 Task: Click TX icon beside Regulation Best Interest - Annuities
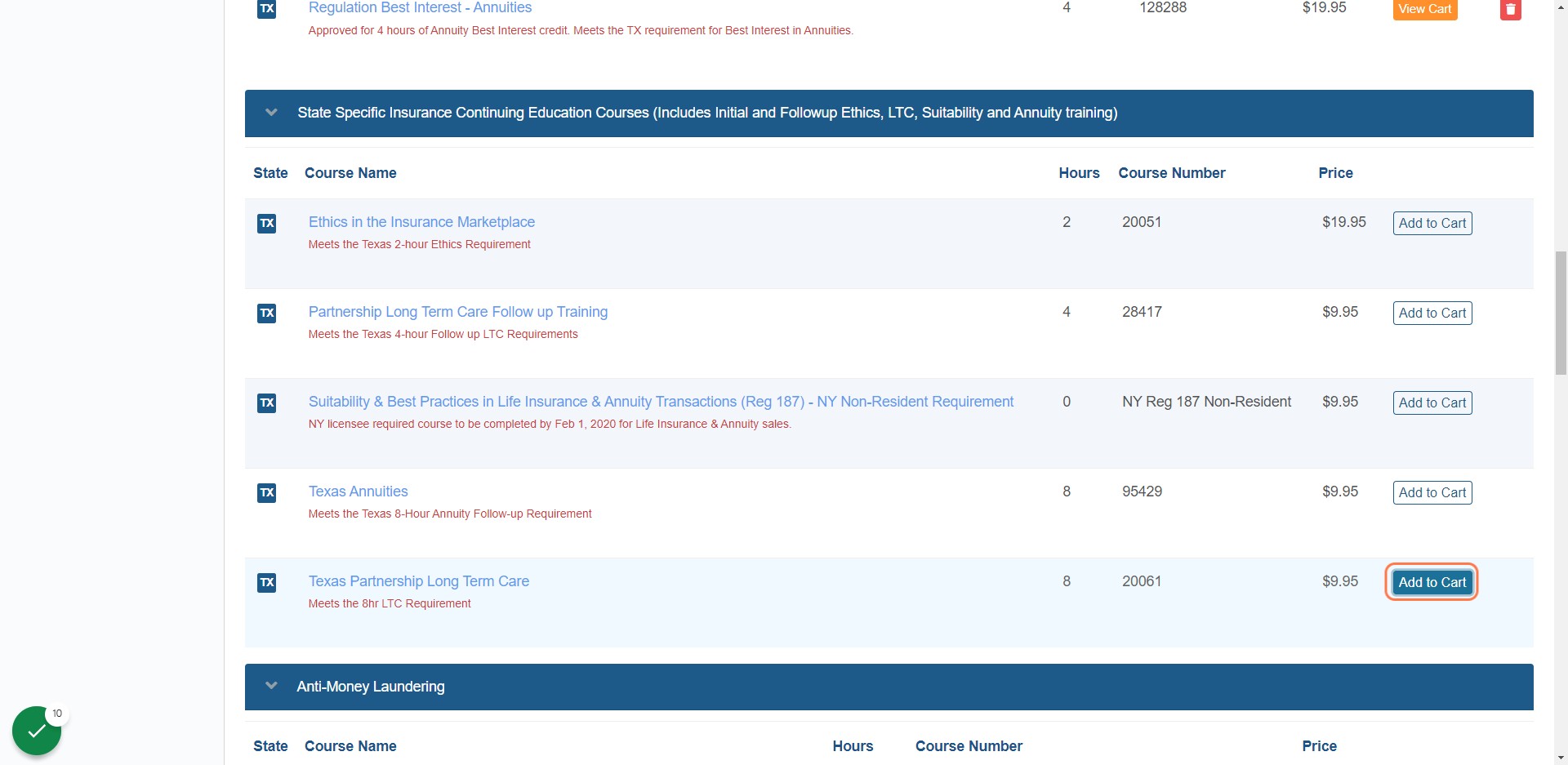coord(266,8)
